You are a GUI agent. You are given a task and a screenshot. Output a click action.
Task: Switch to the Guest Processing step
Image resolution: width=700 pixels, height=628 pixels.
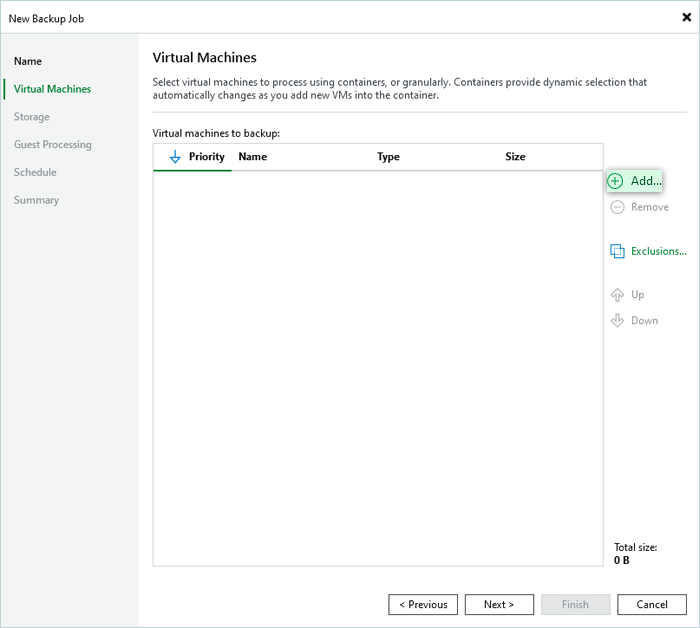coord(52,145)
